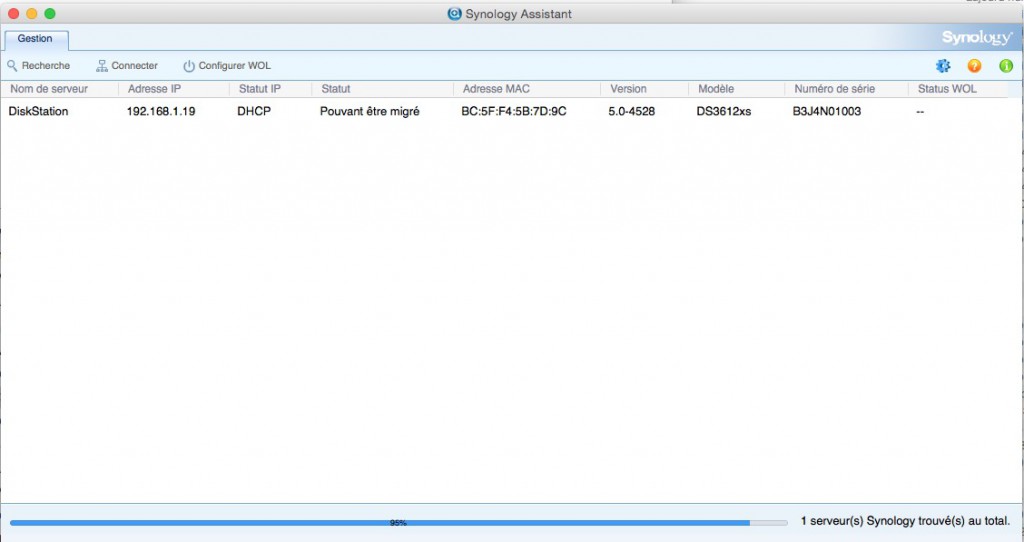Click IP address 192.168.1.19

coord(161,112)
